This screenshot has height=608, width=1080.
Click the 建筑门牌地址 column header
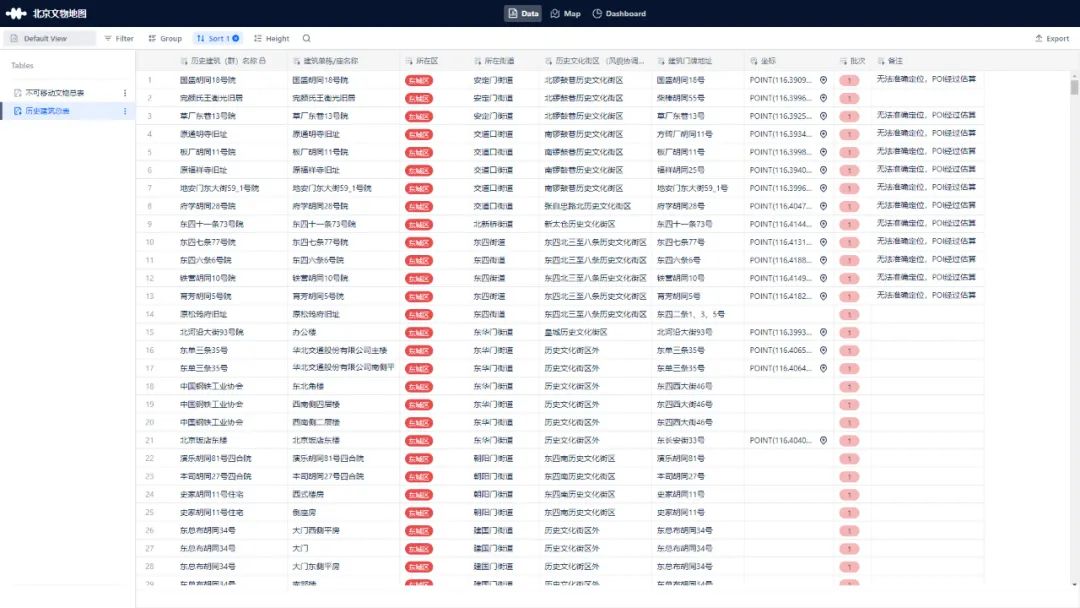click(x=687, y=61)
